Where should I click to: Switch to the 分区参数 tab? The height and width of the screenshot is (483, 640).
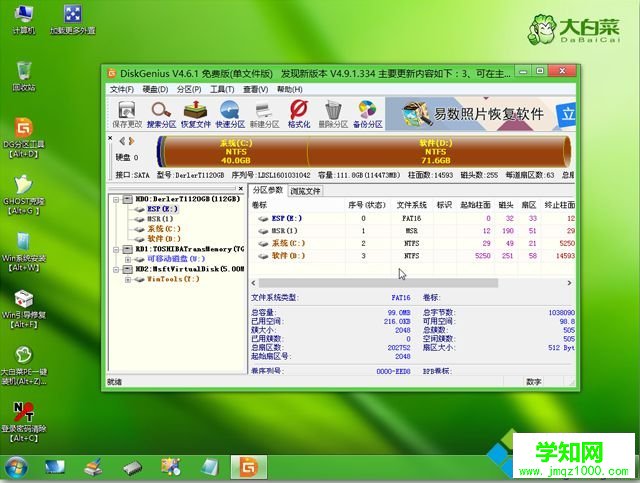click(x=268, y=190)
